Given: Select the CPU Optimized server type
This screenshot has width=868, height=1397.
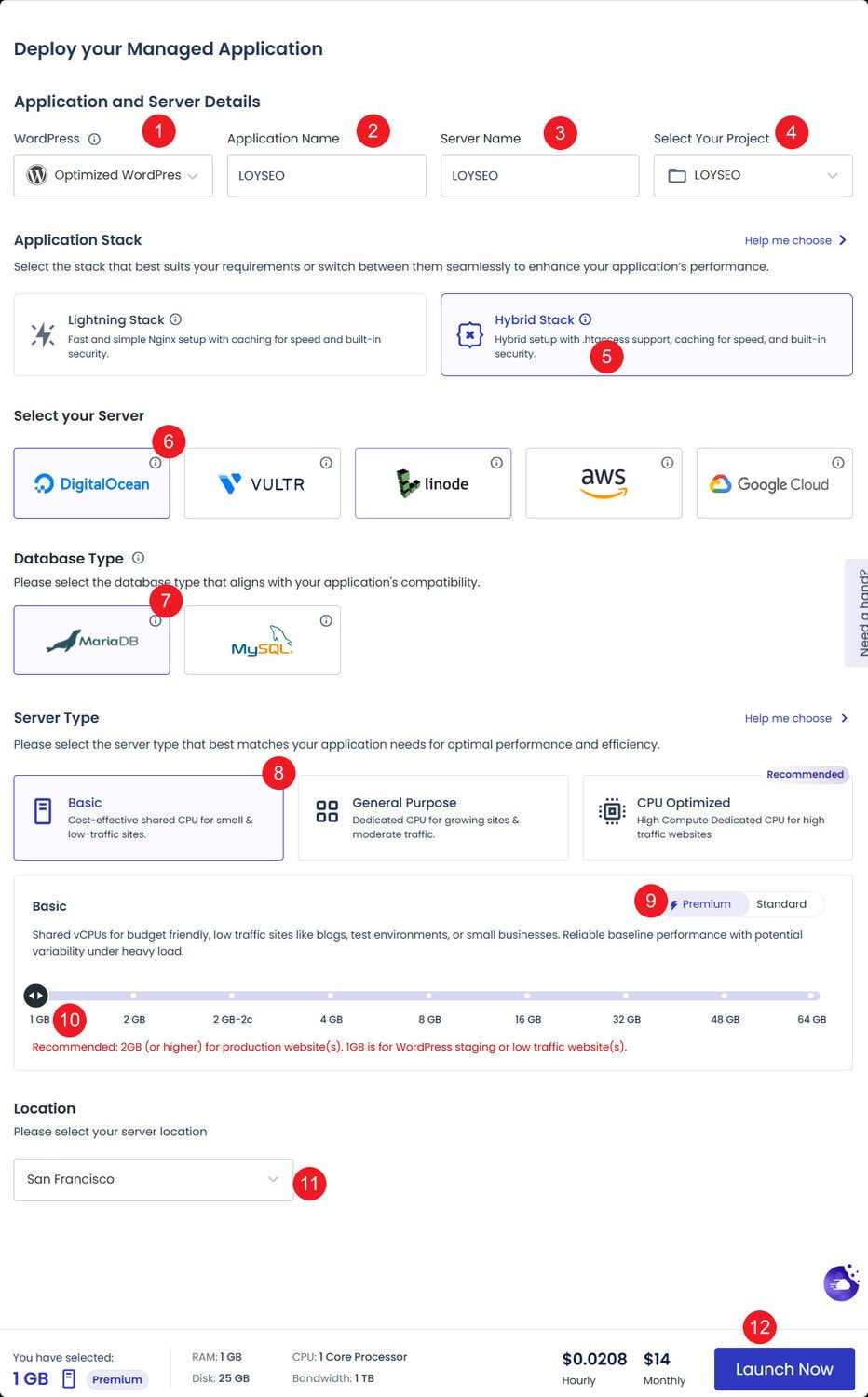Looking at the screenshot, I should (x=717, y=818).
